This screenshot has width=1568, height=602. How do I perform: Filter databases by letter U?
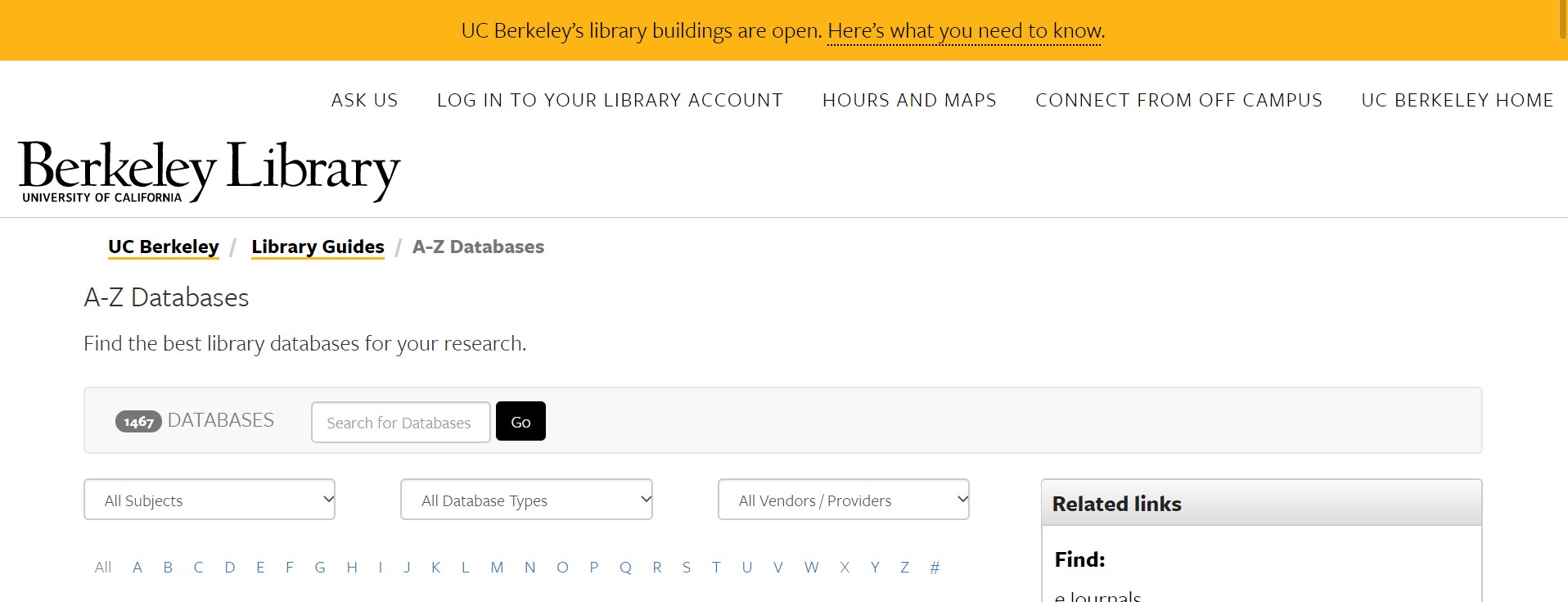click(747, 567)
